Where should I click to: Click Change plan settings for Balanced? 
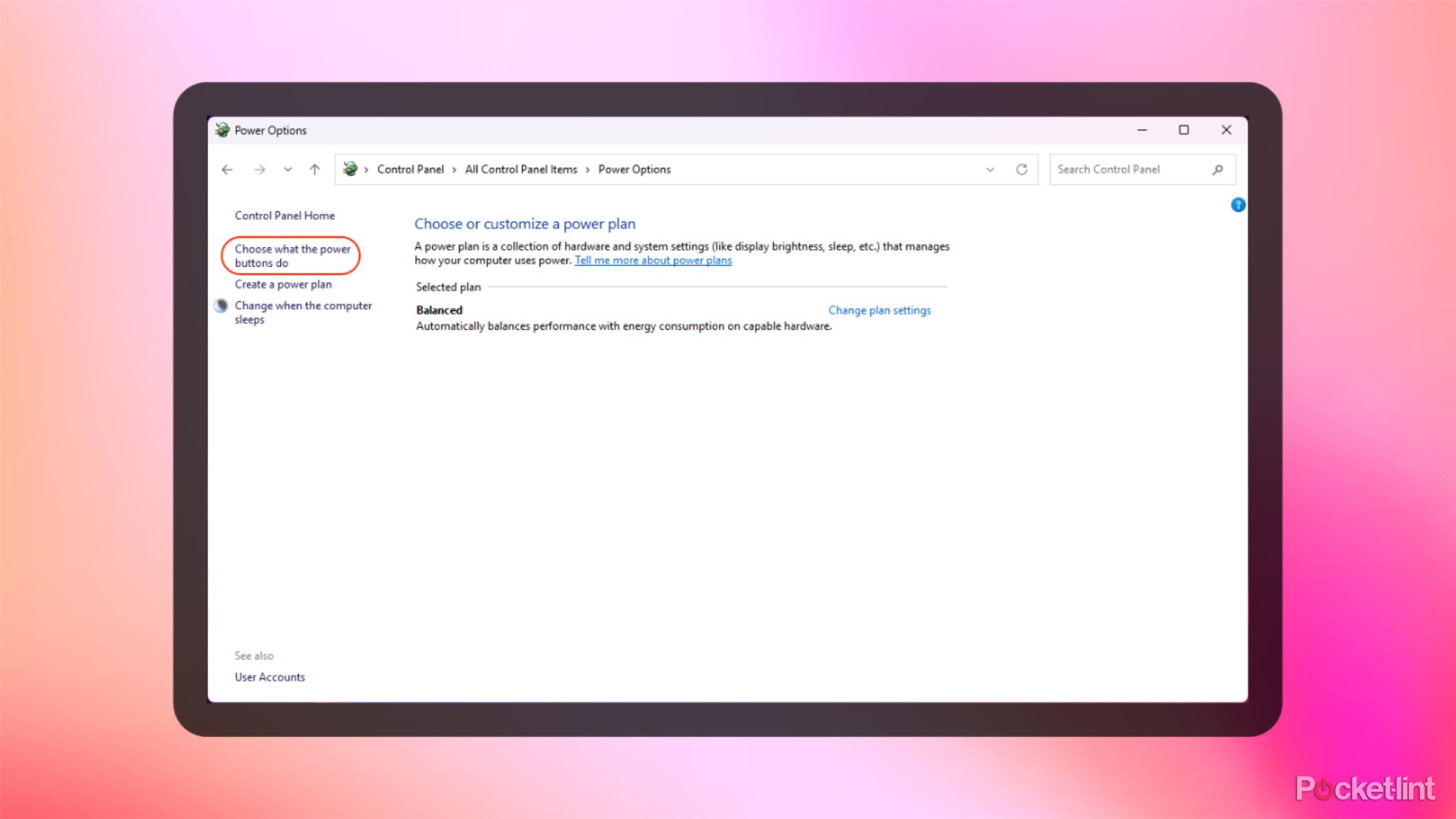point(879,310)
